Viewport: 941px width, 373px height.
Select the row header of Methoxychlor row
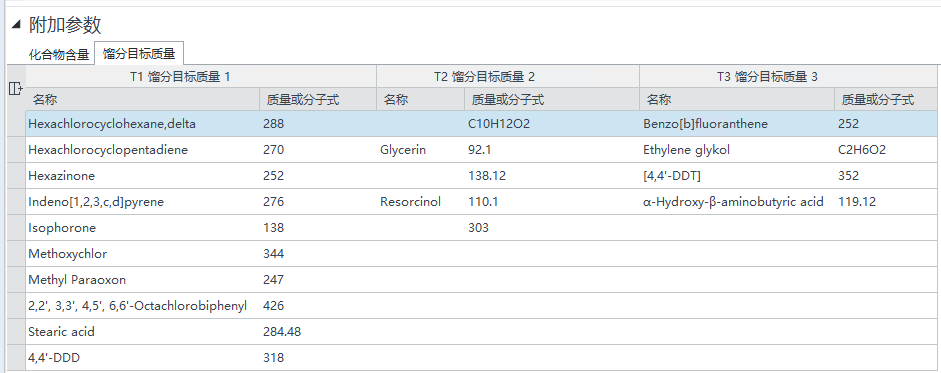(16, 254)
